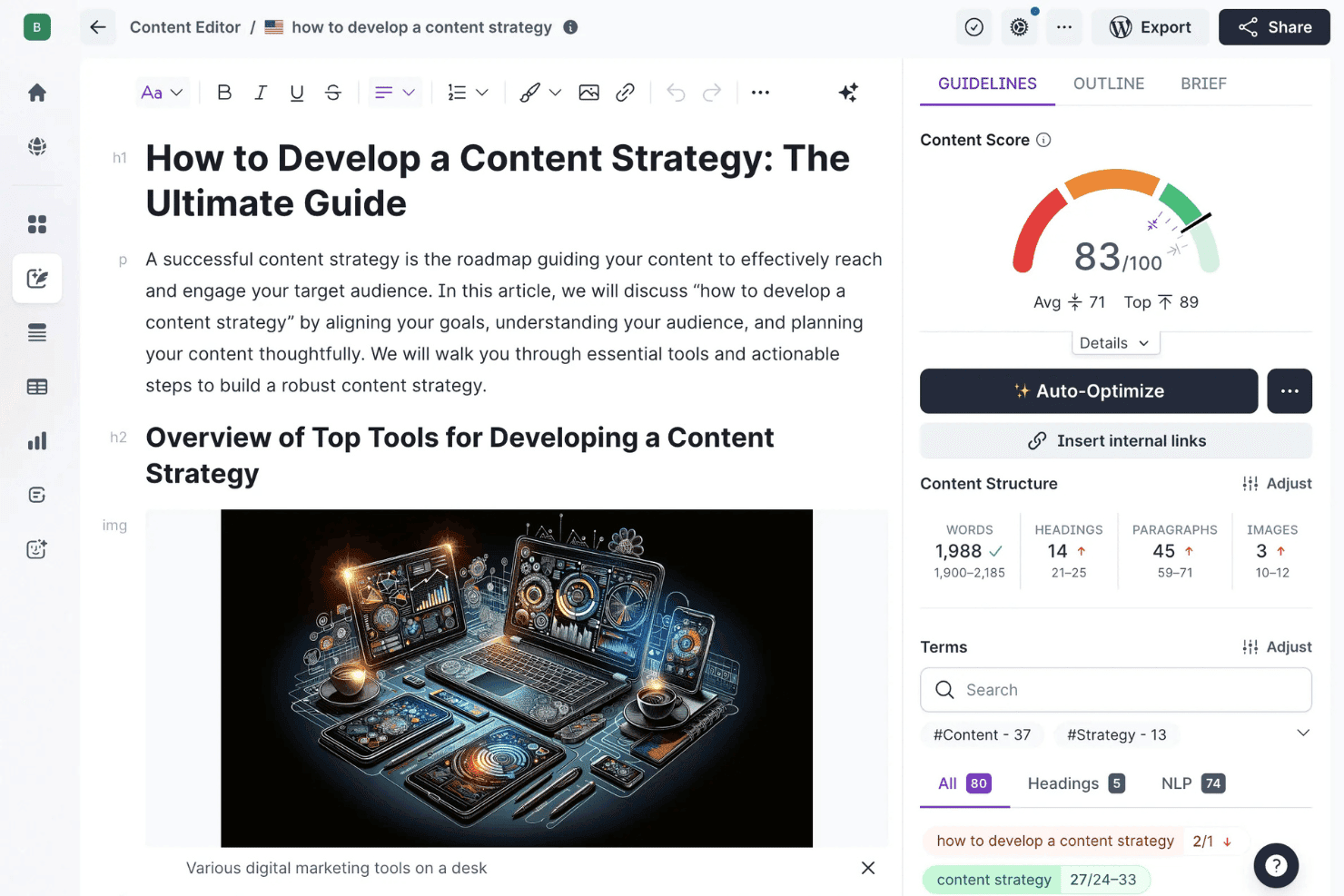Select the #Content - 37 filter tag
Image resolution: width=1344 pixels, height=896 pixels.
(982, 734)
